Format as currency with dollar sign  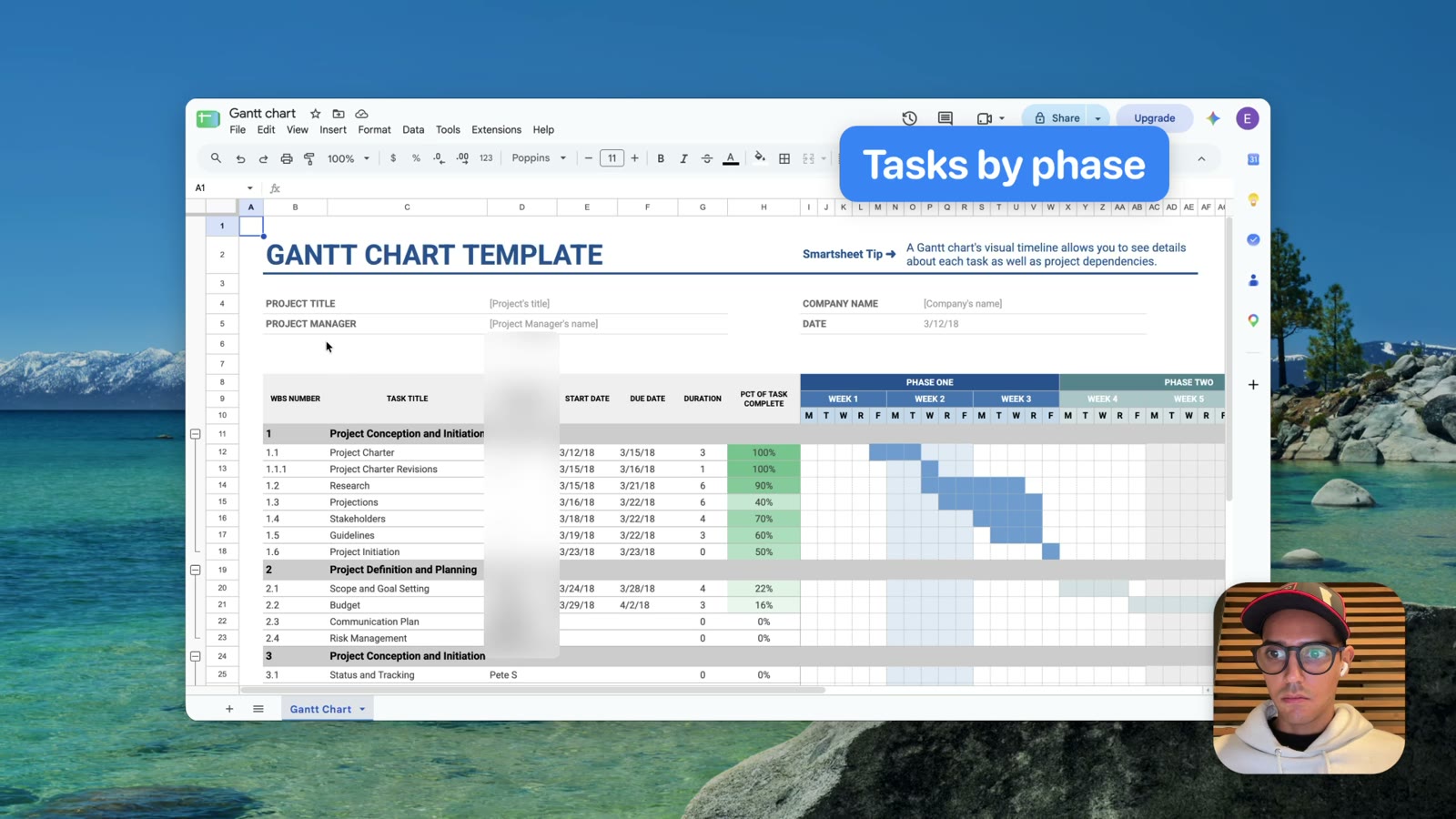(393, 158)
